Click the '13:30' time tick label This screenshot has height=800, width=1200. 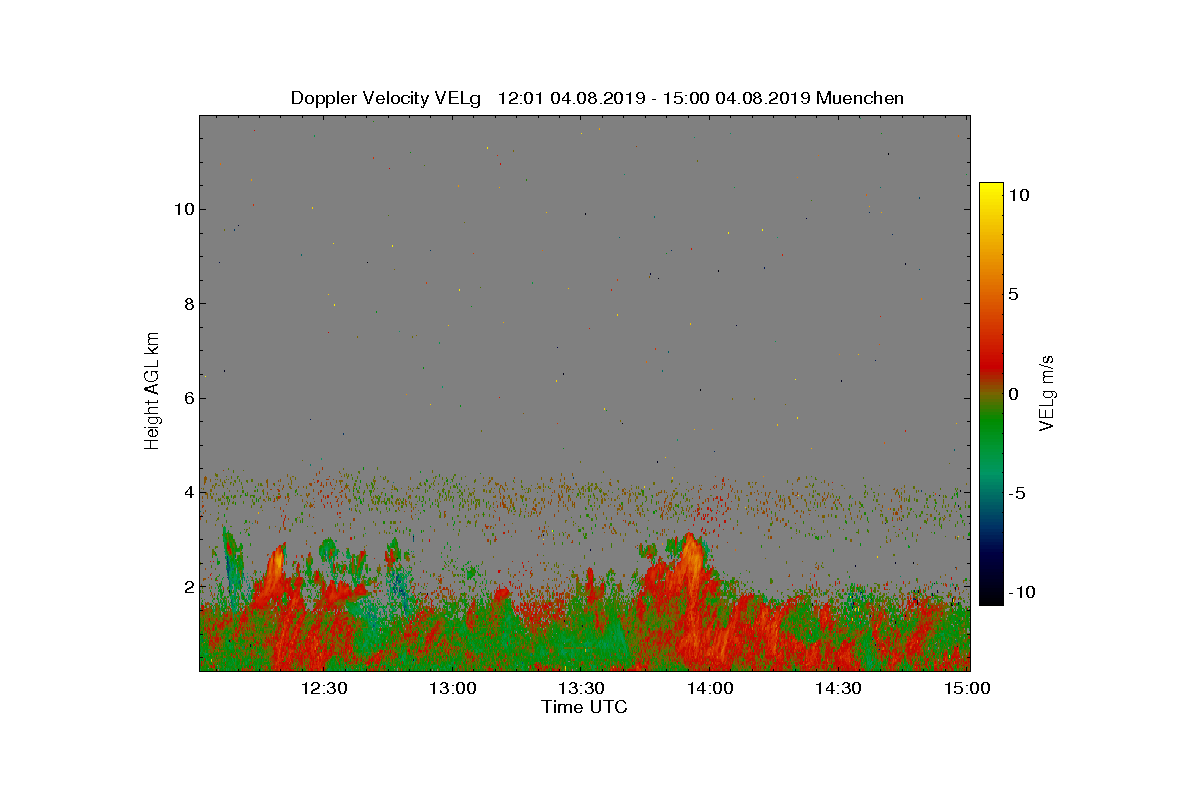581,688
